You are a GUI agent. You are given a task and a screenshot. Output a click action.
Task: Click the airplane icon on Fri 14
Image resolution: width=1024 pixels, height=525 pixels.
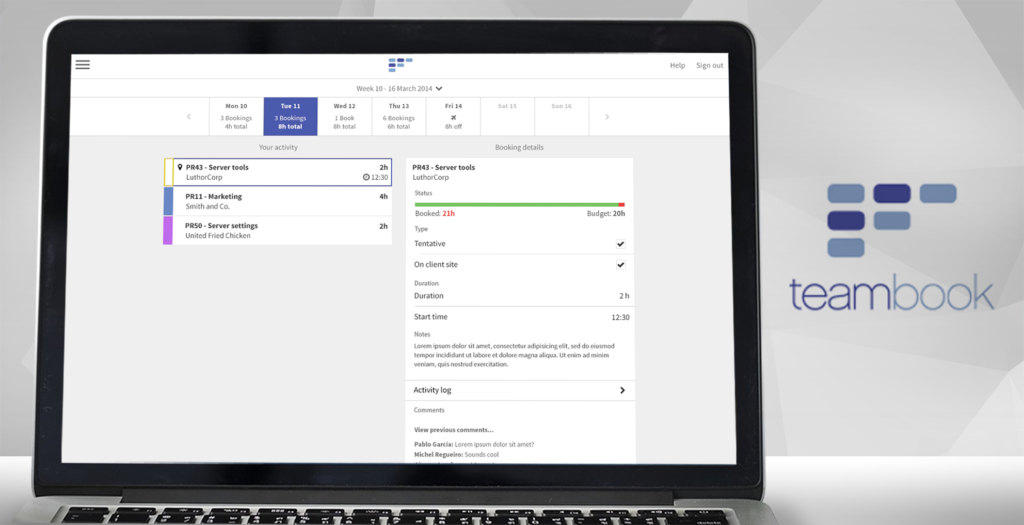click(453, 117)
